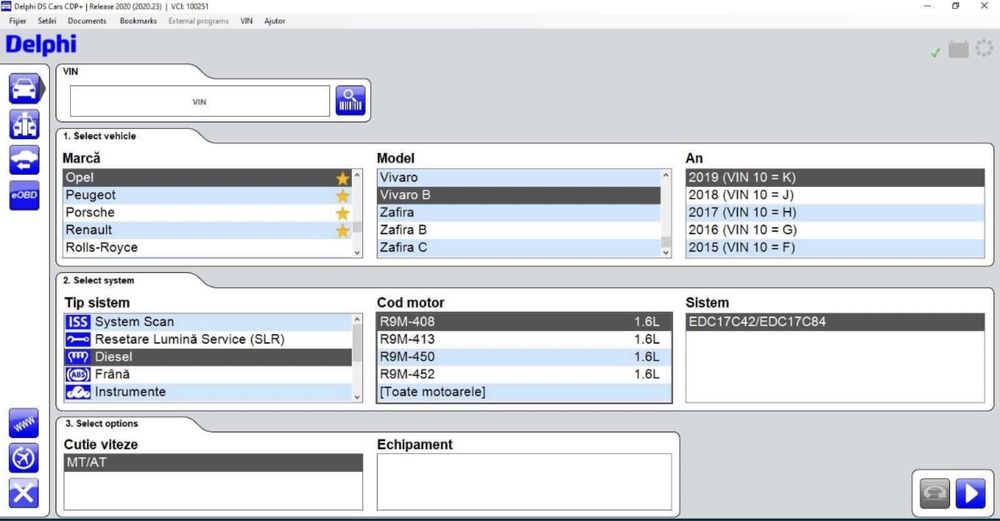Open the Fișier menu

18,21
